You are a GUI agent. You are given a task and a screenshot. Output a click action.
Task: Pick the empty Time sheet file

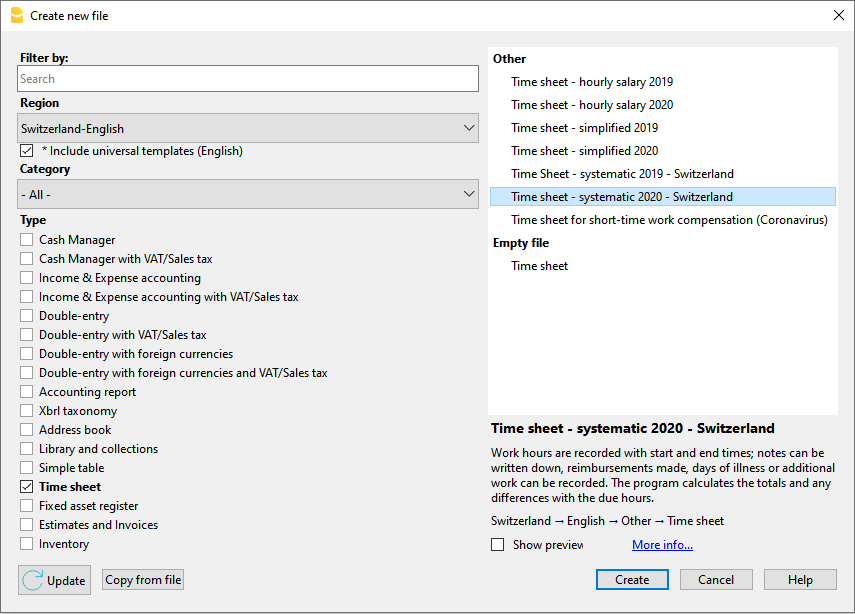pos(540,266)
